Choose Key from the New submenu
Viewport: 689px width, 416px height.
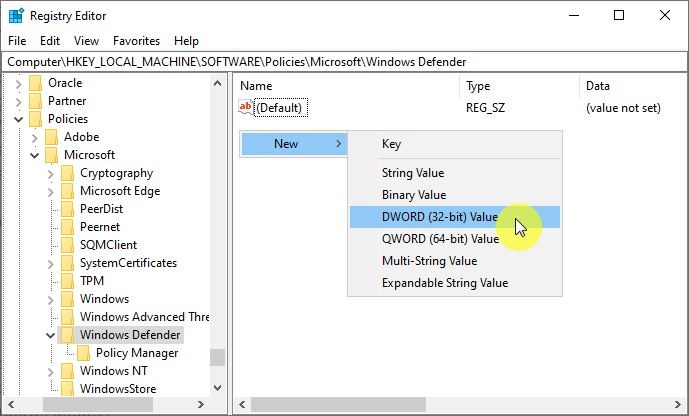tap(455, 144)
